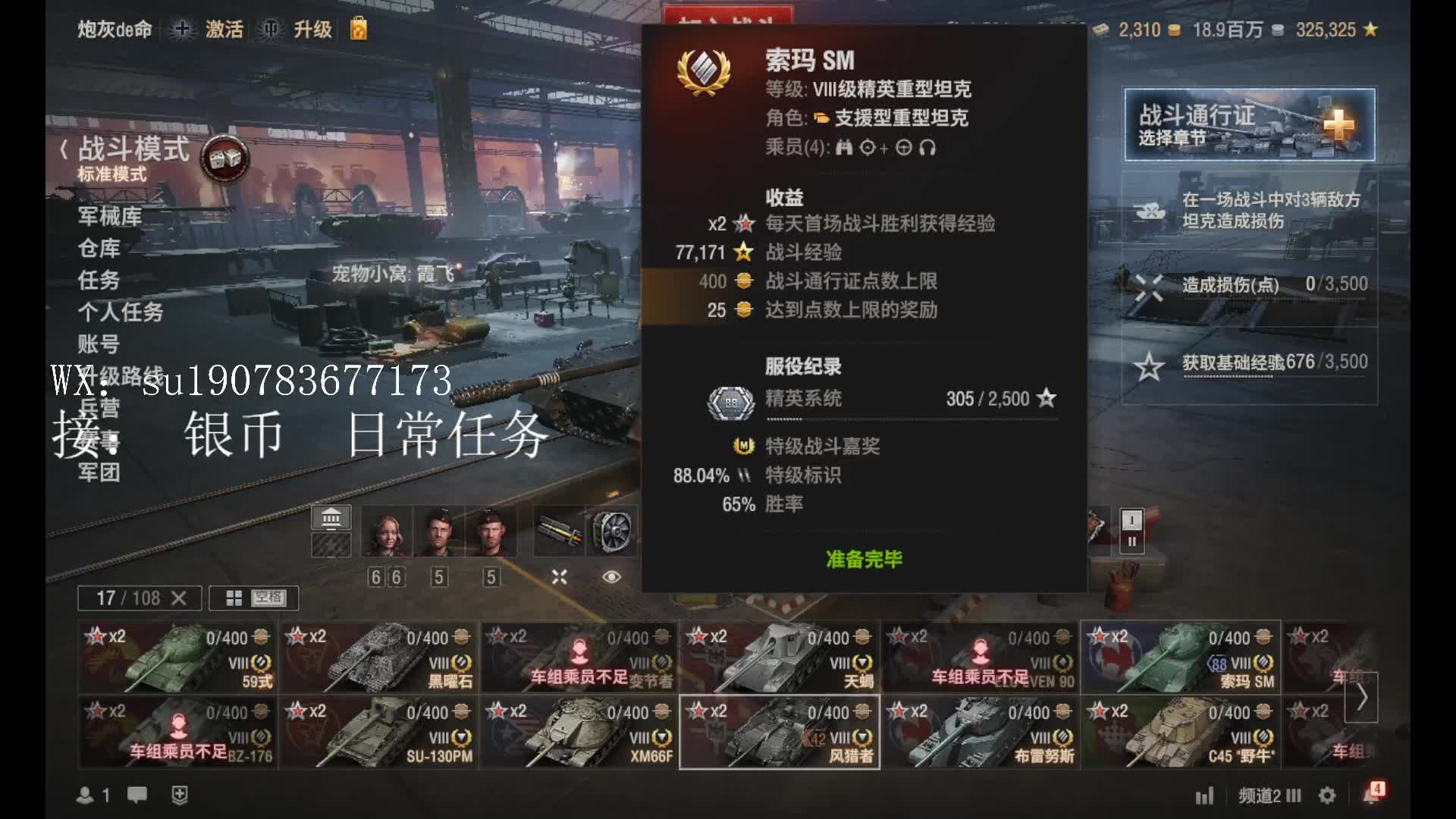The height and width of the screenshot is (819, 1456).
Task: Collapse battle mode with left chevron
Action: tap(64, 149)
